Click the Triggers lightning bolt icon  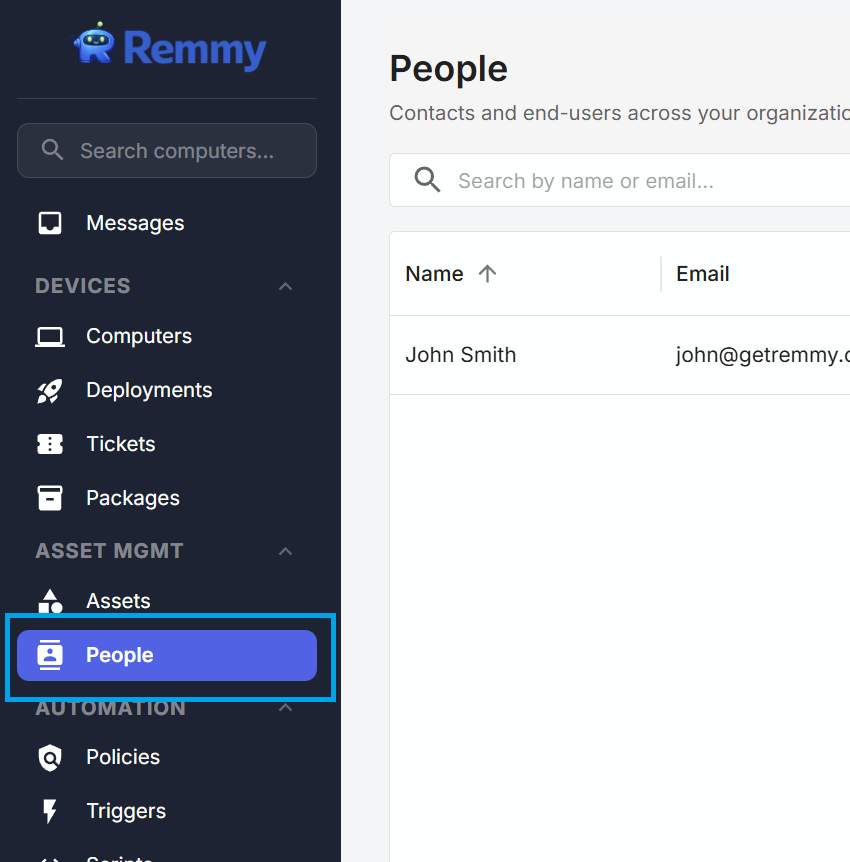coord(50,811)
